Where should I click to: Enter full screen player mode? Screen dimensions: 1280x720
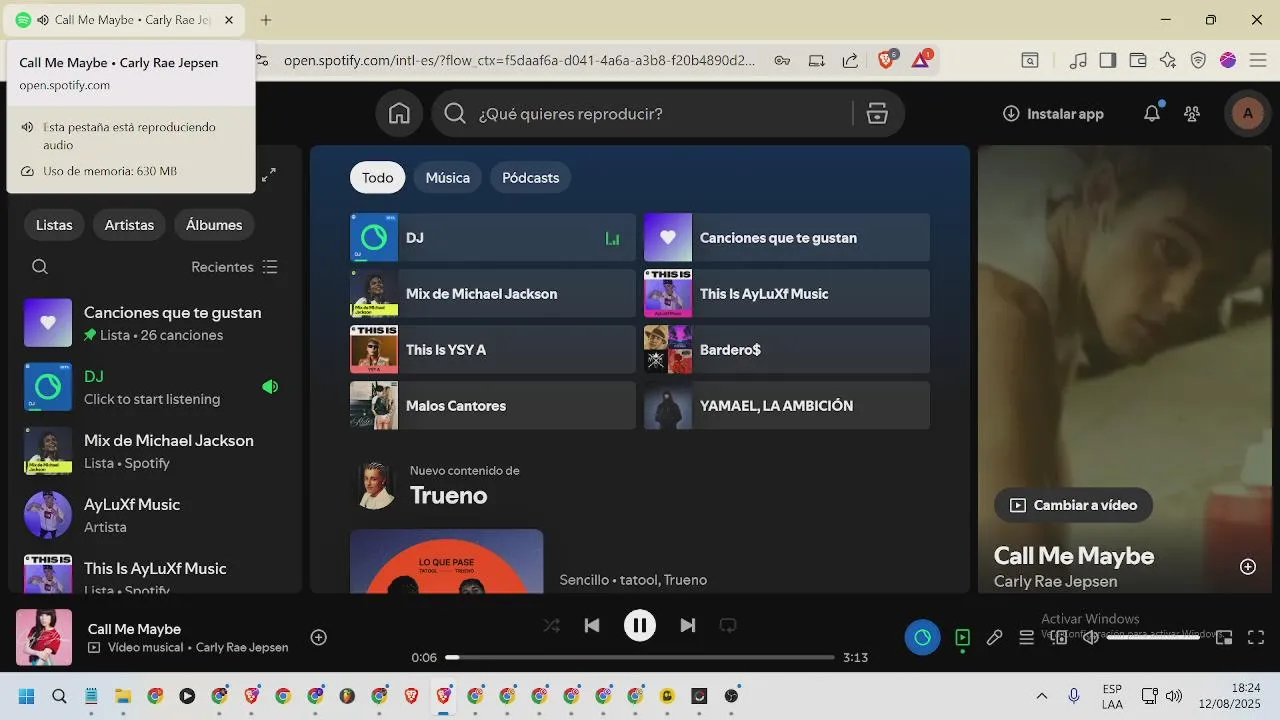coord(1256,638)
